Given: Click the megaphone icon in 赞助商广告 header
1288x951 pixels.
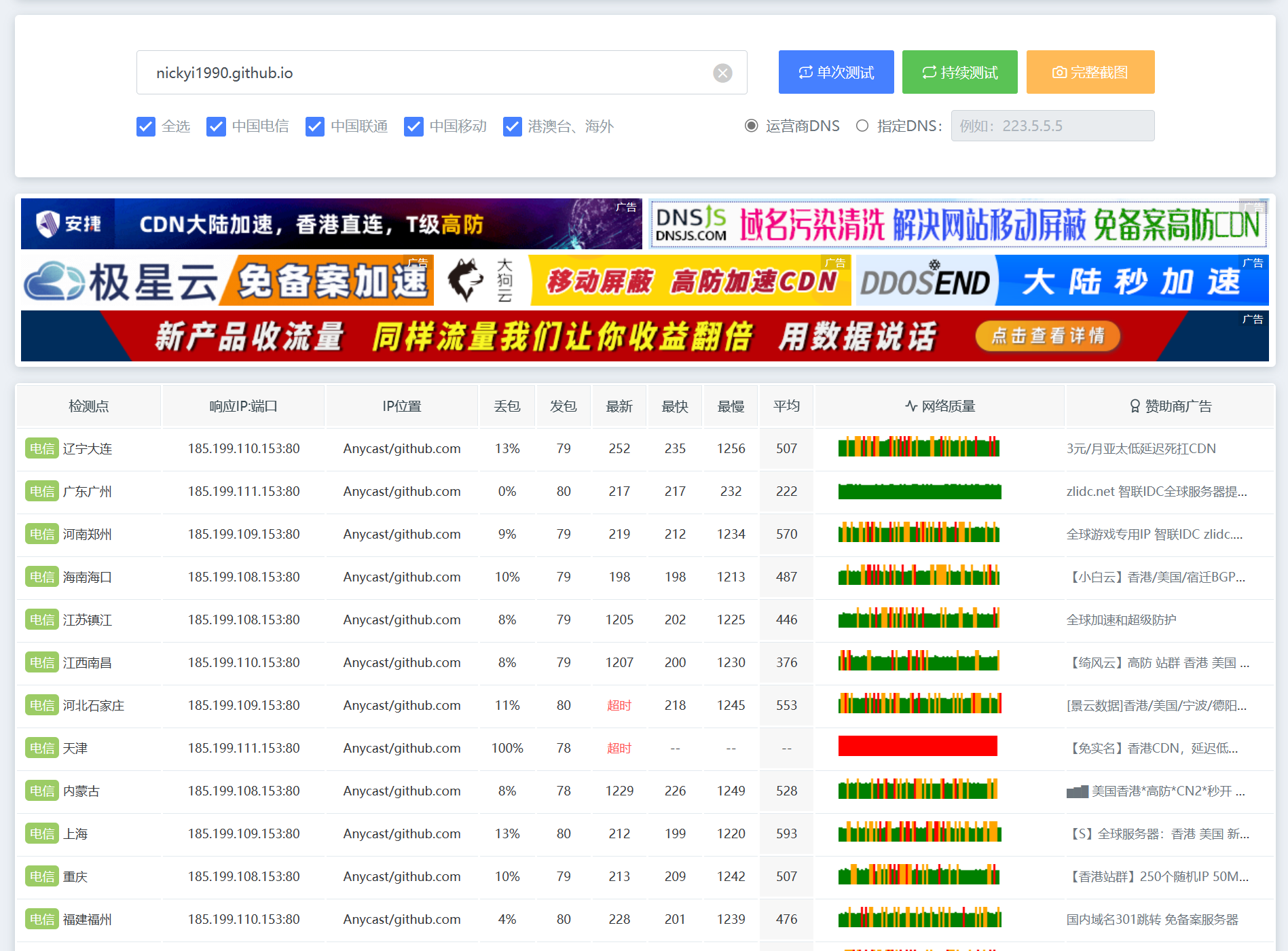Looking at the screenshot, I should coord(1135,406).
